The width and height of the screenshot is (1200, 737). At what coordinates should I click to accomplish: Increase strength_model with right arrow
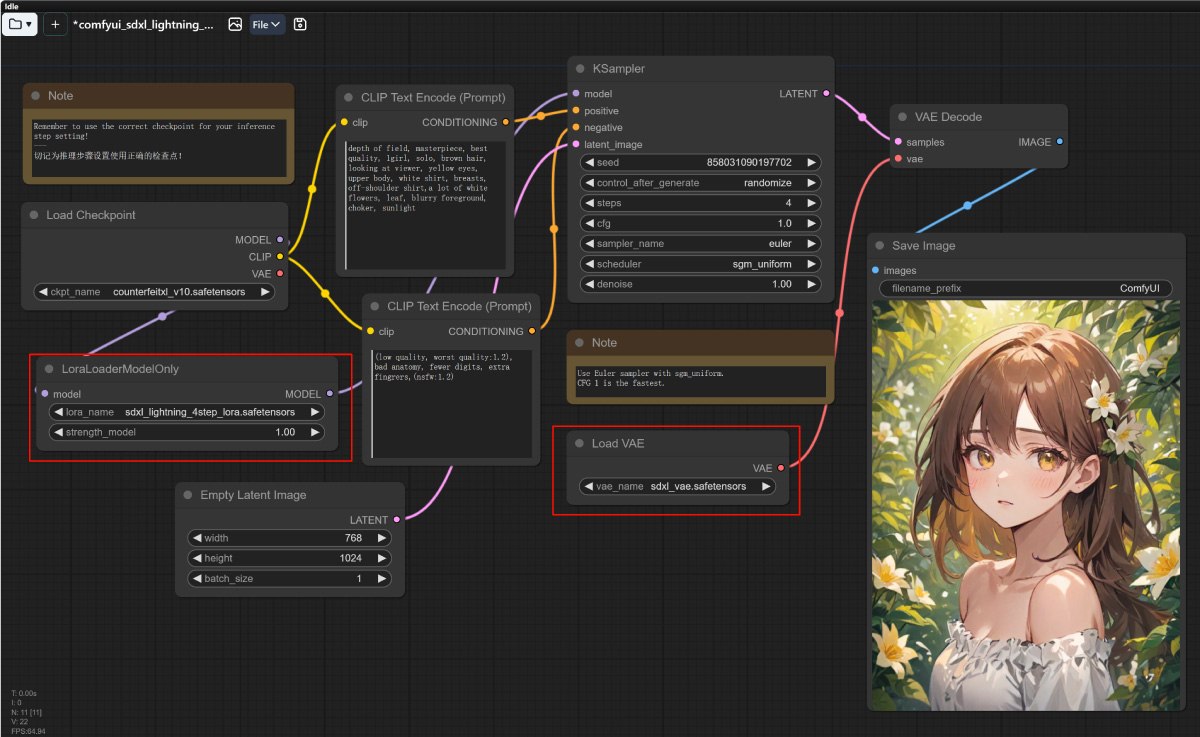314,432
